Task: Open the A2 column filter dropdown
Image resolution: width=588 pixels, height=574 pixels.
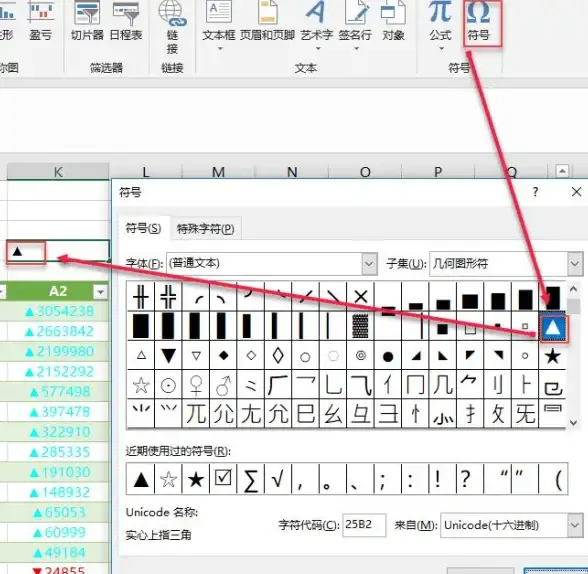Action: (x=100, y=291)
